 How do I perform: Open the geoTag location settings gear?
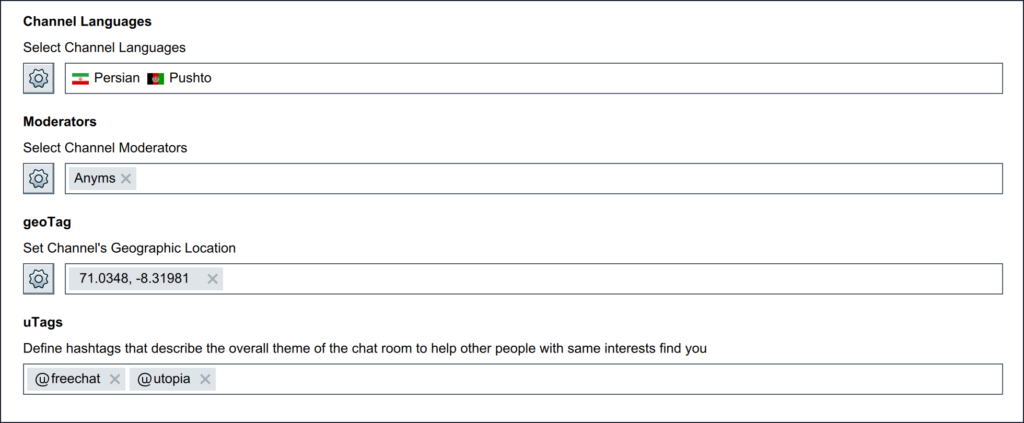[39, 279]
